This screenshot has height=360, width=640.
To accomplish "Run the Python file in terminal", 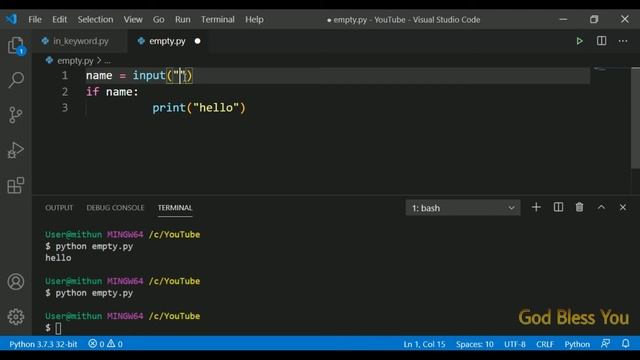I will (x=579, y=41).
